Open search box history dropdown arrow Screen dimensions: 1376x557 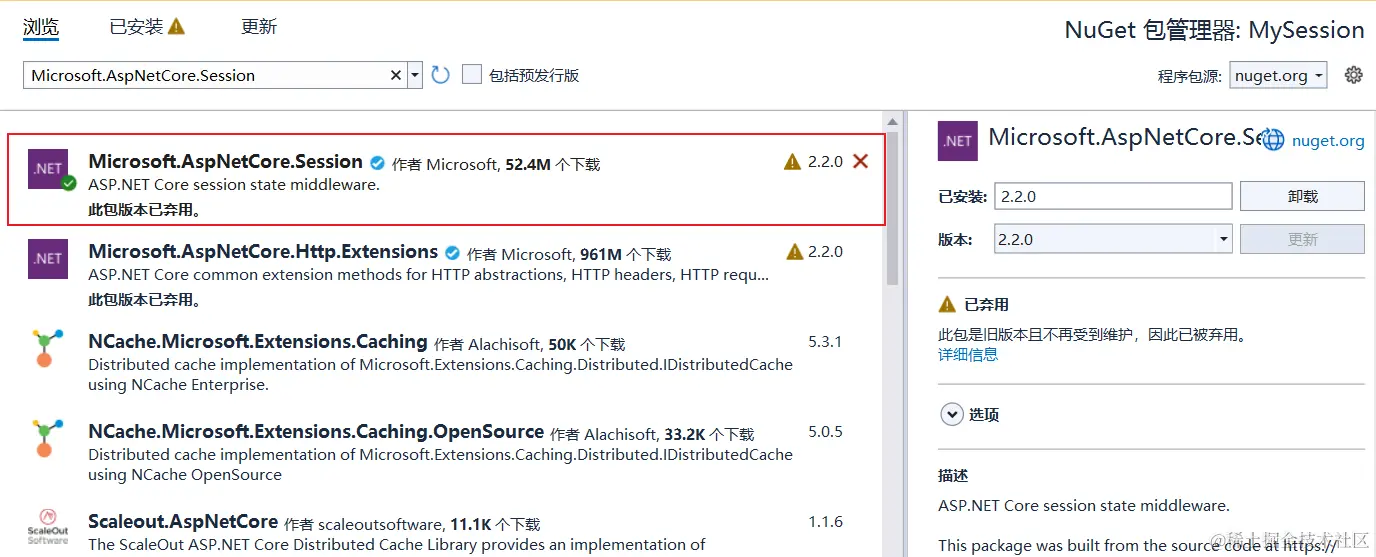414,75
